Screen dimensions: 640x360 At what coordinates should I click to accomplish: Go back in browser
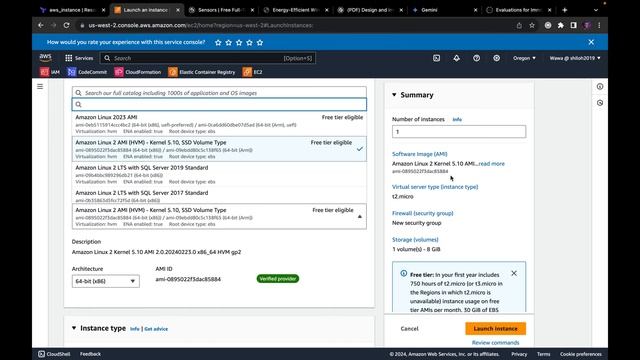(x=41, y=25)
